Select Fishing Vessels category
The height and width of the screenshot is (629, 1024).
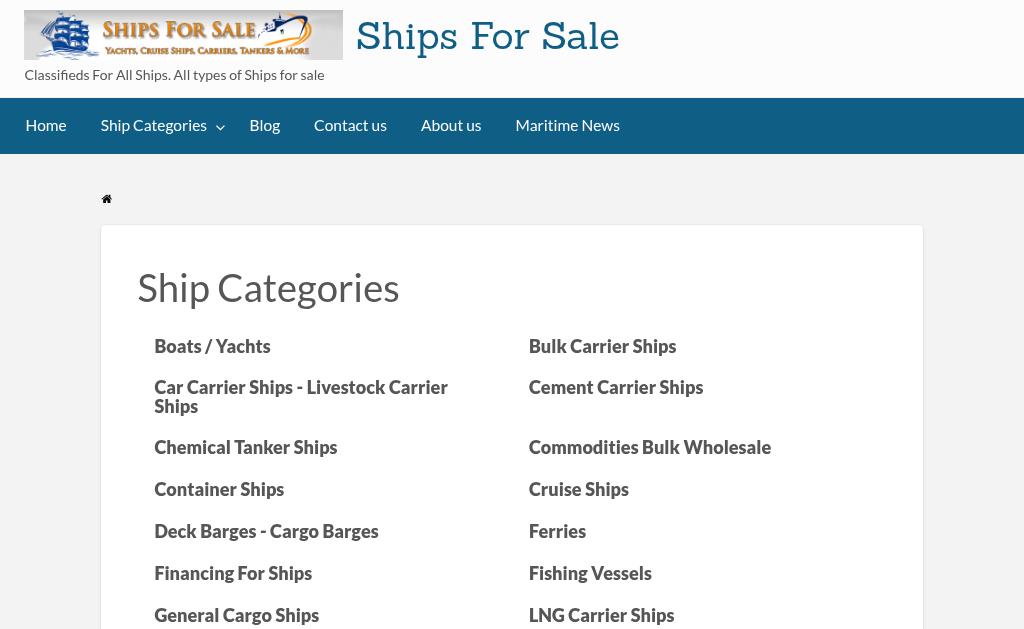590,573
